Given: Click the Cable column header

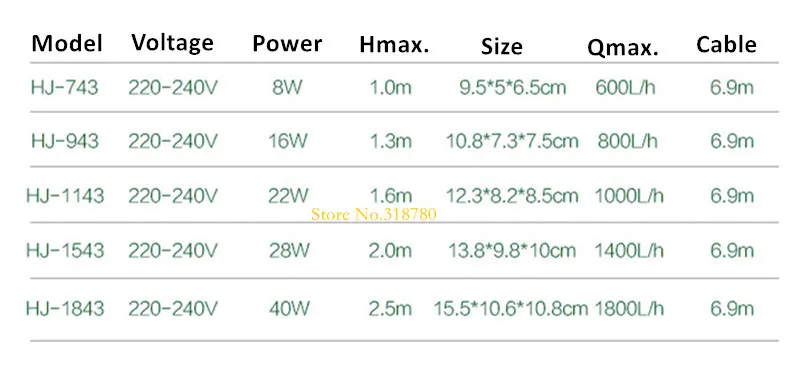Looking at the screenshot, I should tap(727, 44).
